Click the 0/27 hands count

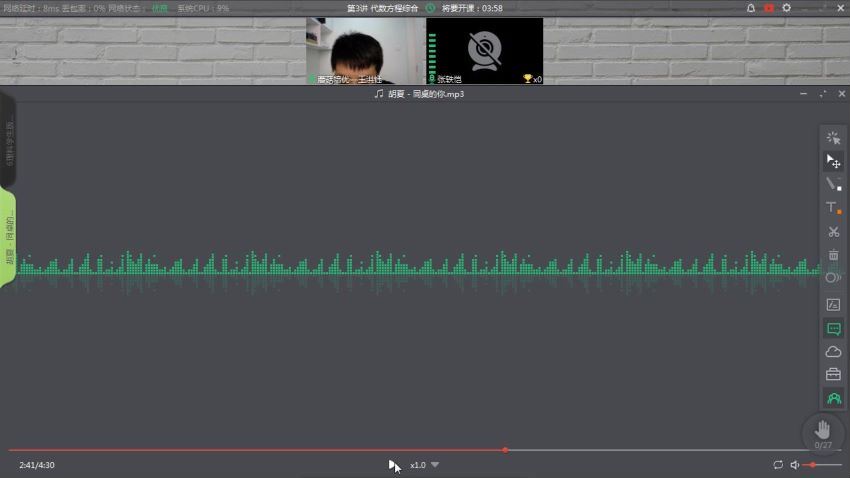click(x=823, y=445)
